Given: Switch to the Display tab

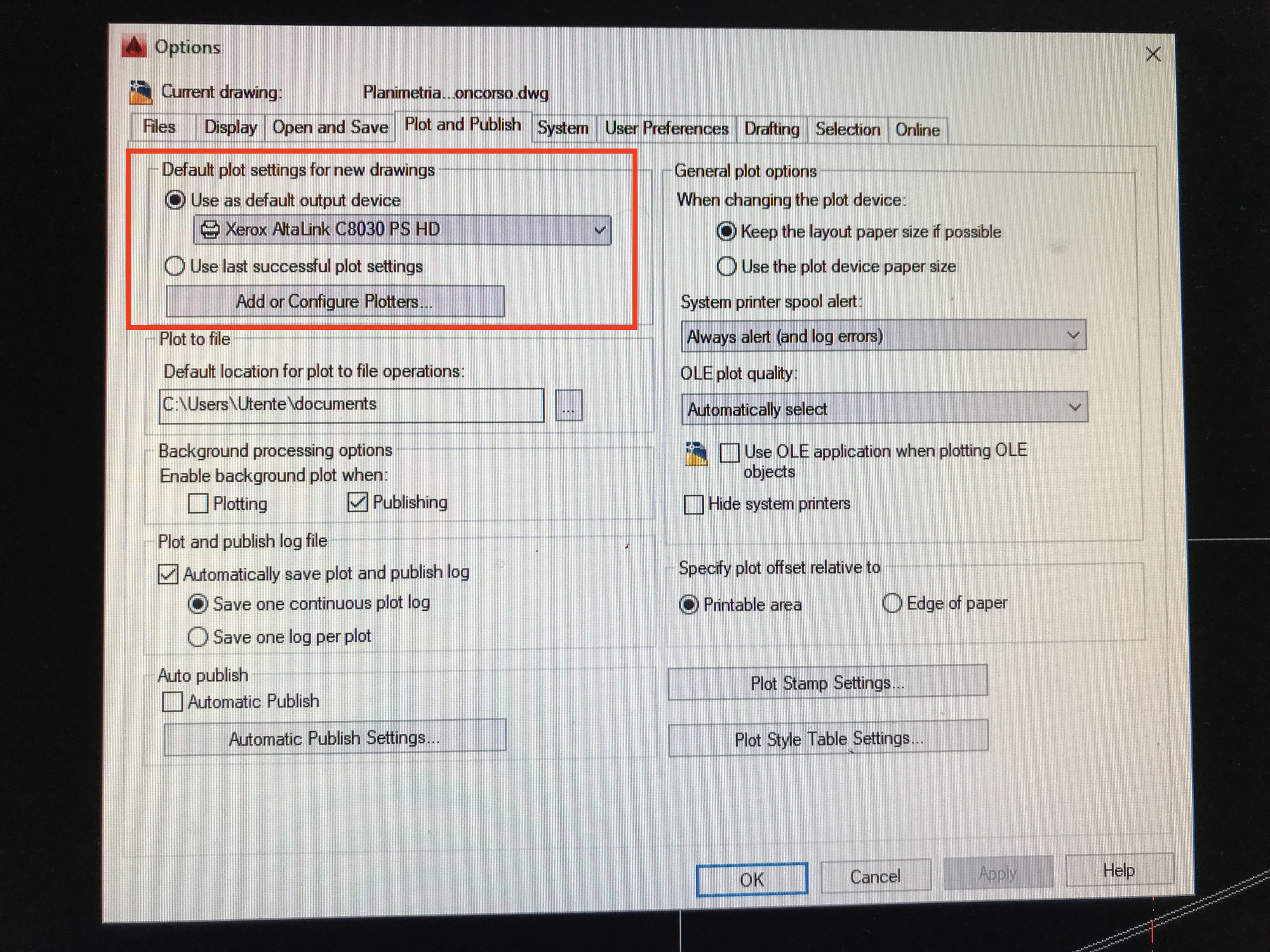Looking at the screenshot, I should 231,127.
